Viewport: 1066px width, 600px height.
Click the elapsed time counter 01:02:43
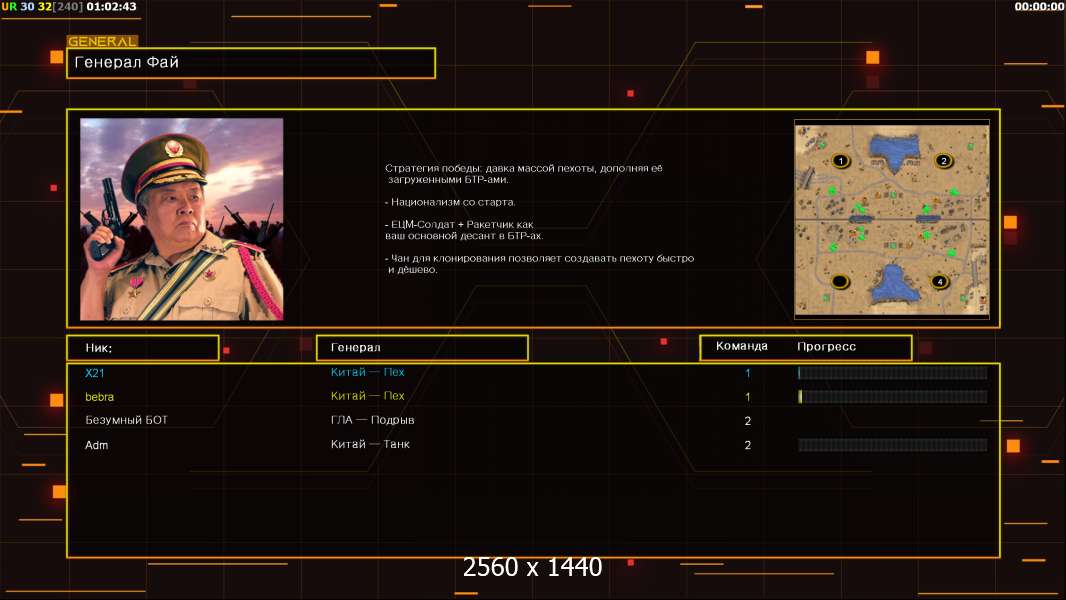point(111,7)
